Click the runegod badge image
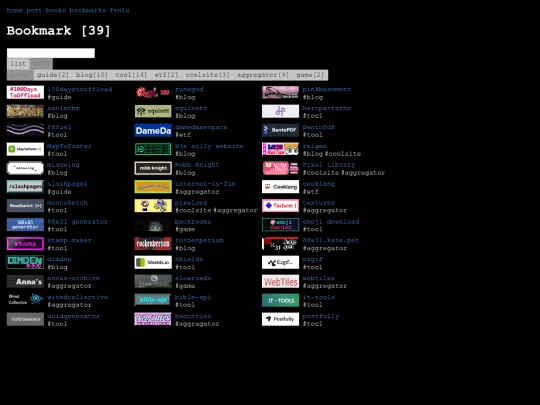The width and height of the screenshot is (540, 405). [x=153, y=92]
